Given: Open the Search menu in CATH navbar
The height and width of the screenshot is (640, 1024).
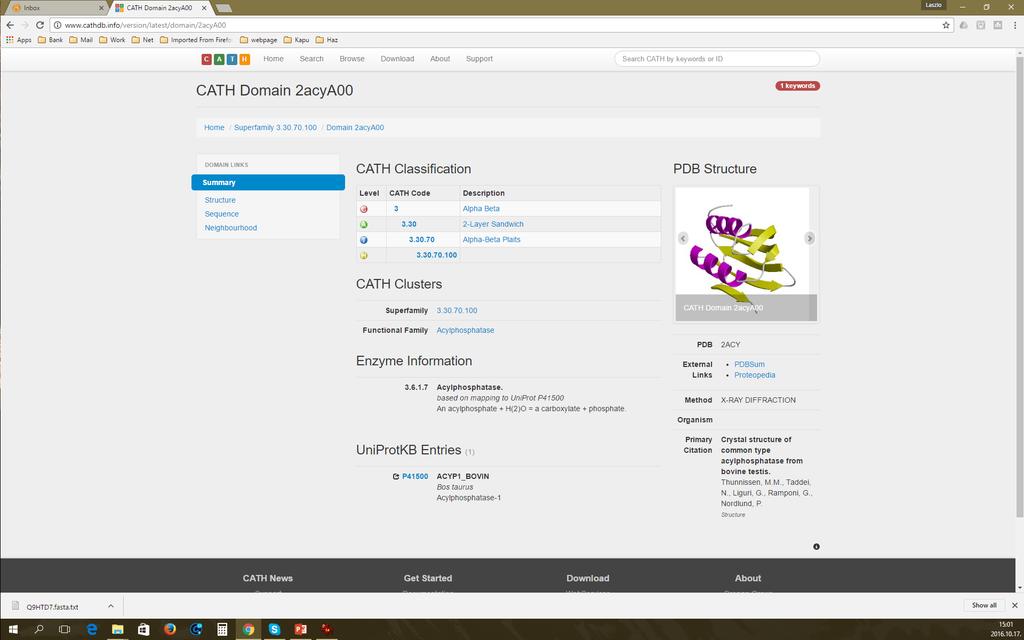Looking at the screenshot, I should [312, 59].
